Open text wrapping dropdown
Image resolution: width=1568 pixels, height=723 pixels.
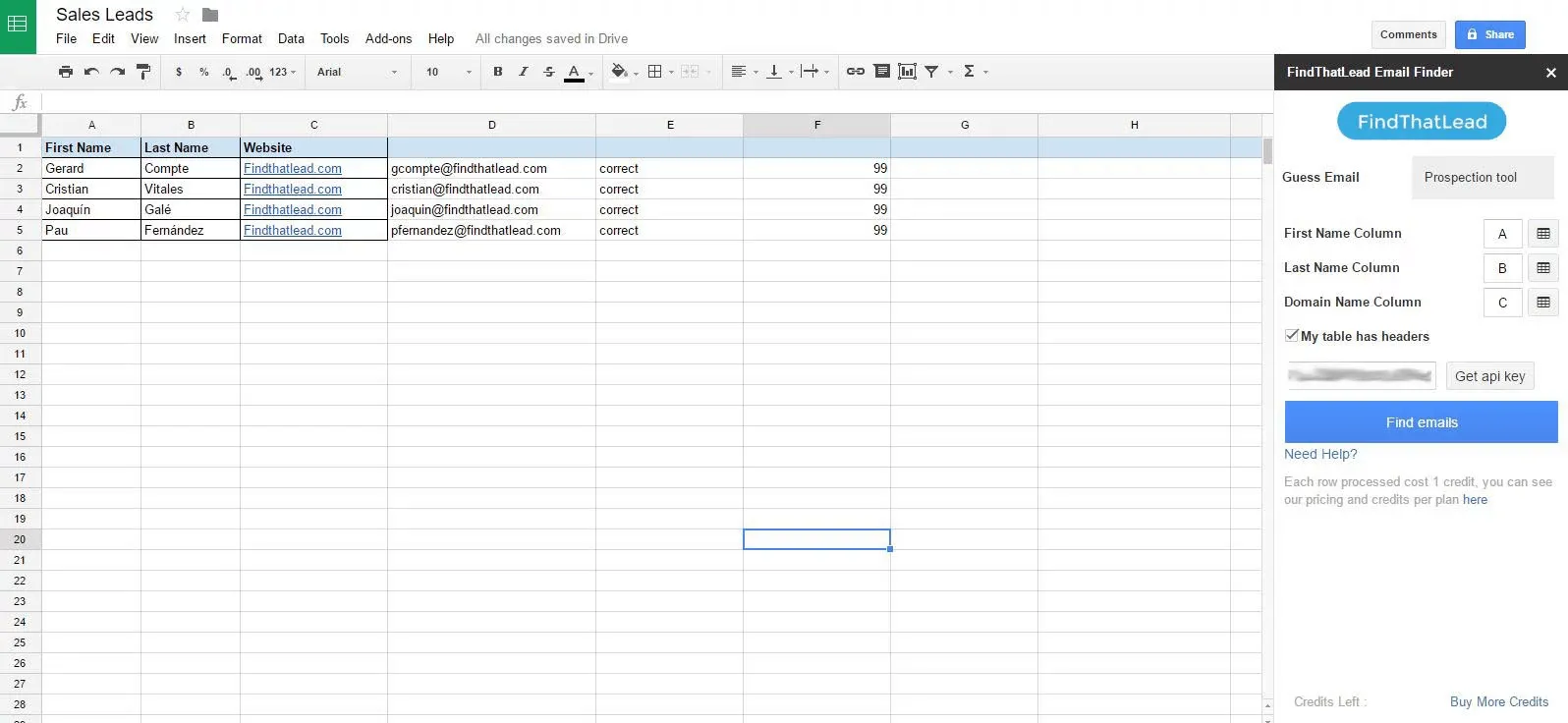pos(814,72)
